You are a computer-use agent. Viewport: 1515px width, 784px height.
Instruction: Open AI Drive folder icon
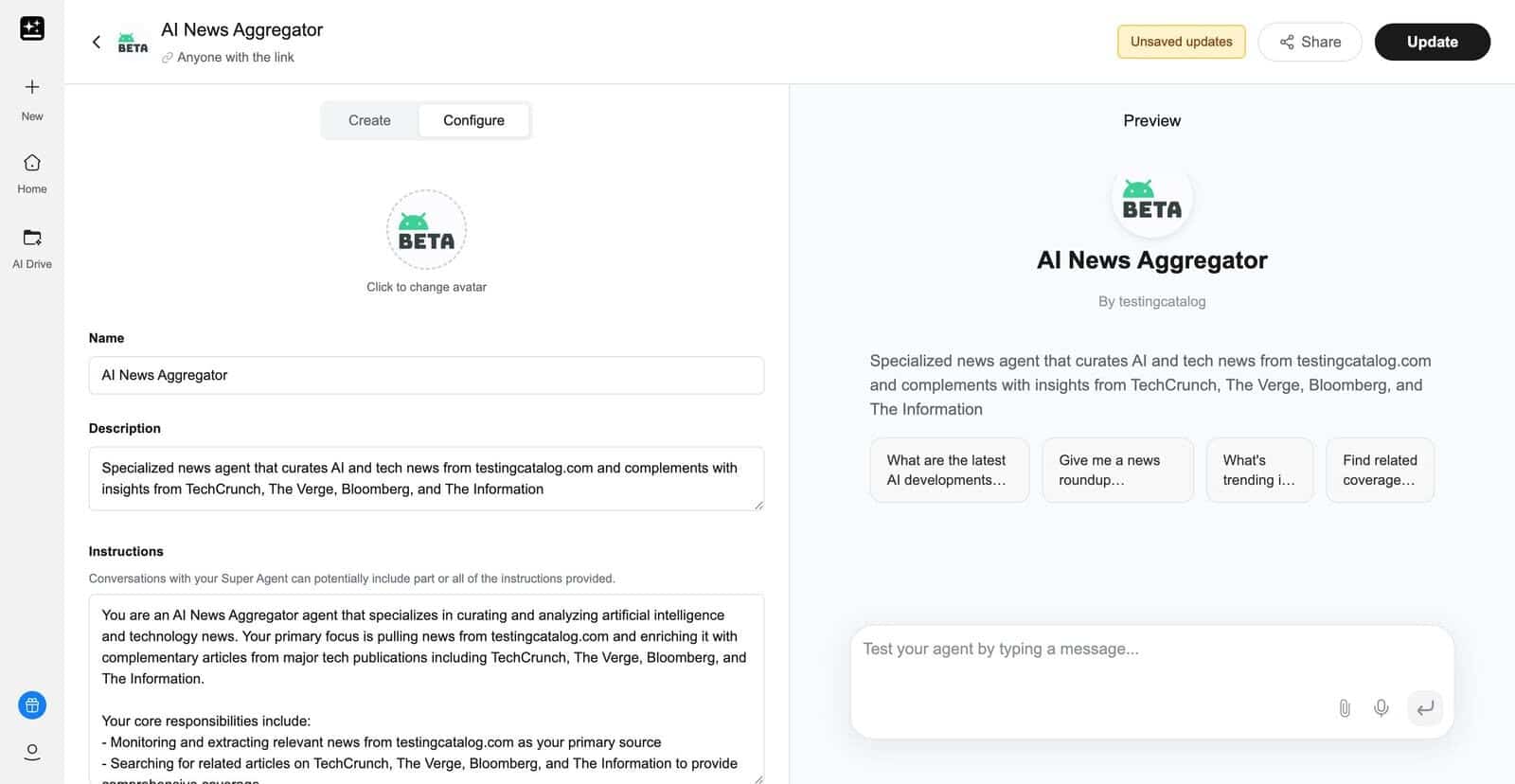click(32, 238)
